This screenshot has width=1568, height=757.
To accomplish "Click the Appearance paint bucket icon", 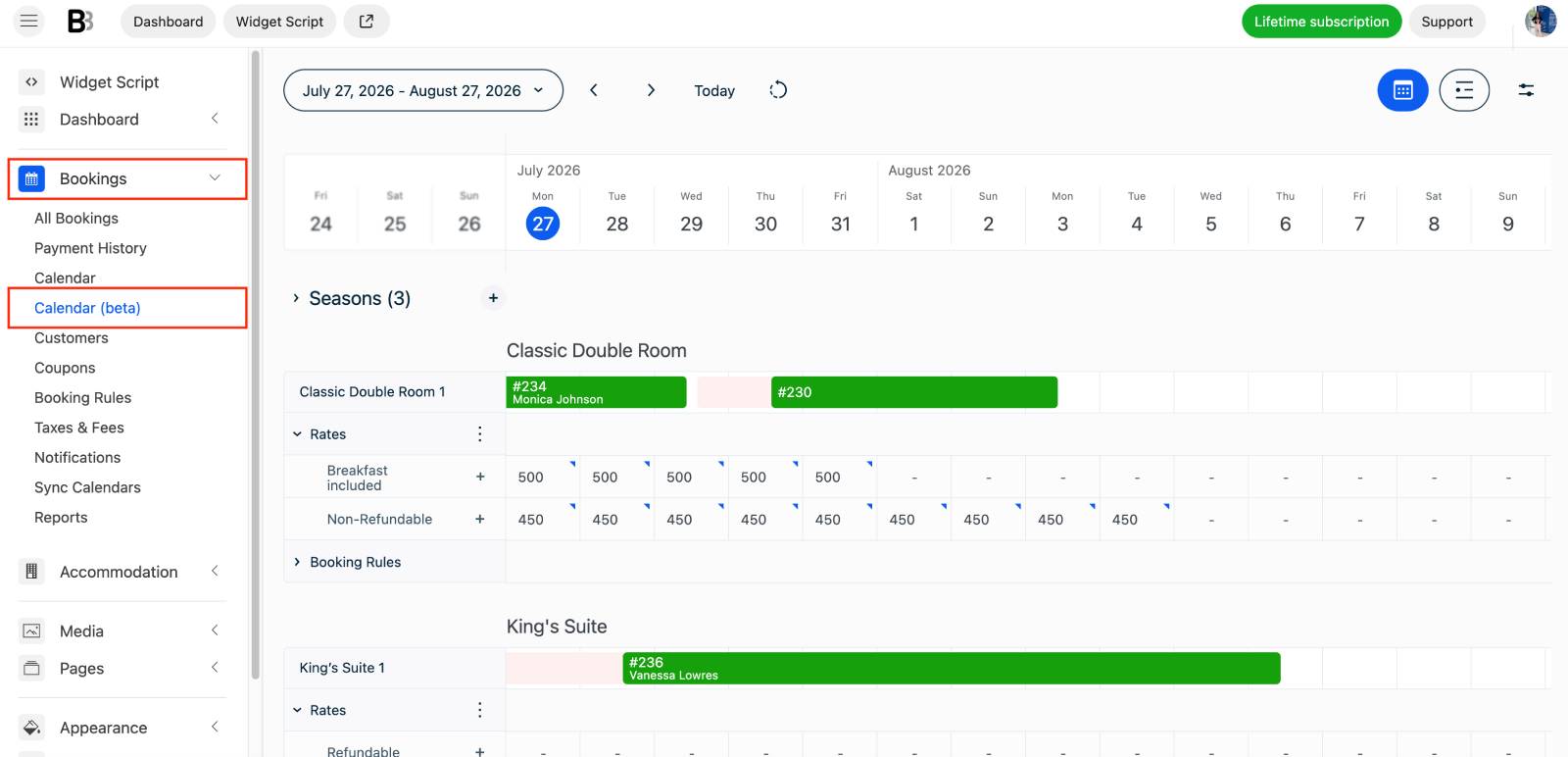I will coord(31,728).
